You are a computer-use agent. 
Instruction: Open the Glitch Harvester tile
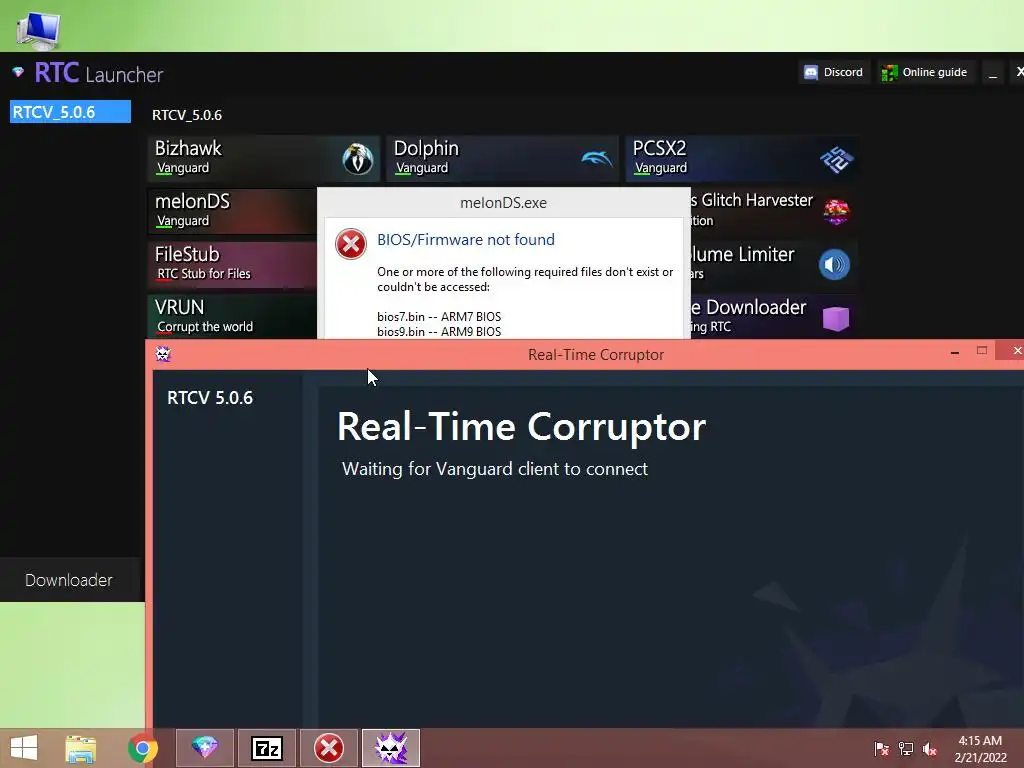tap(774, 211)
